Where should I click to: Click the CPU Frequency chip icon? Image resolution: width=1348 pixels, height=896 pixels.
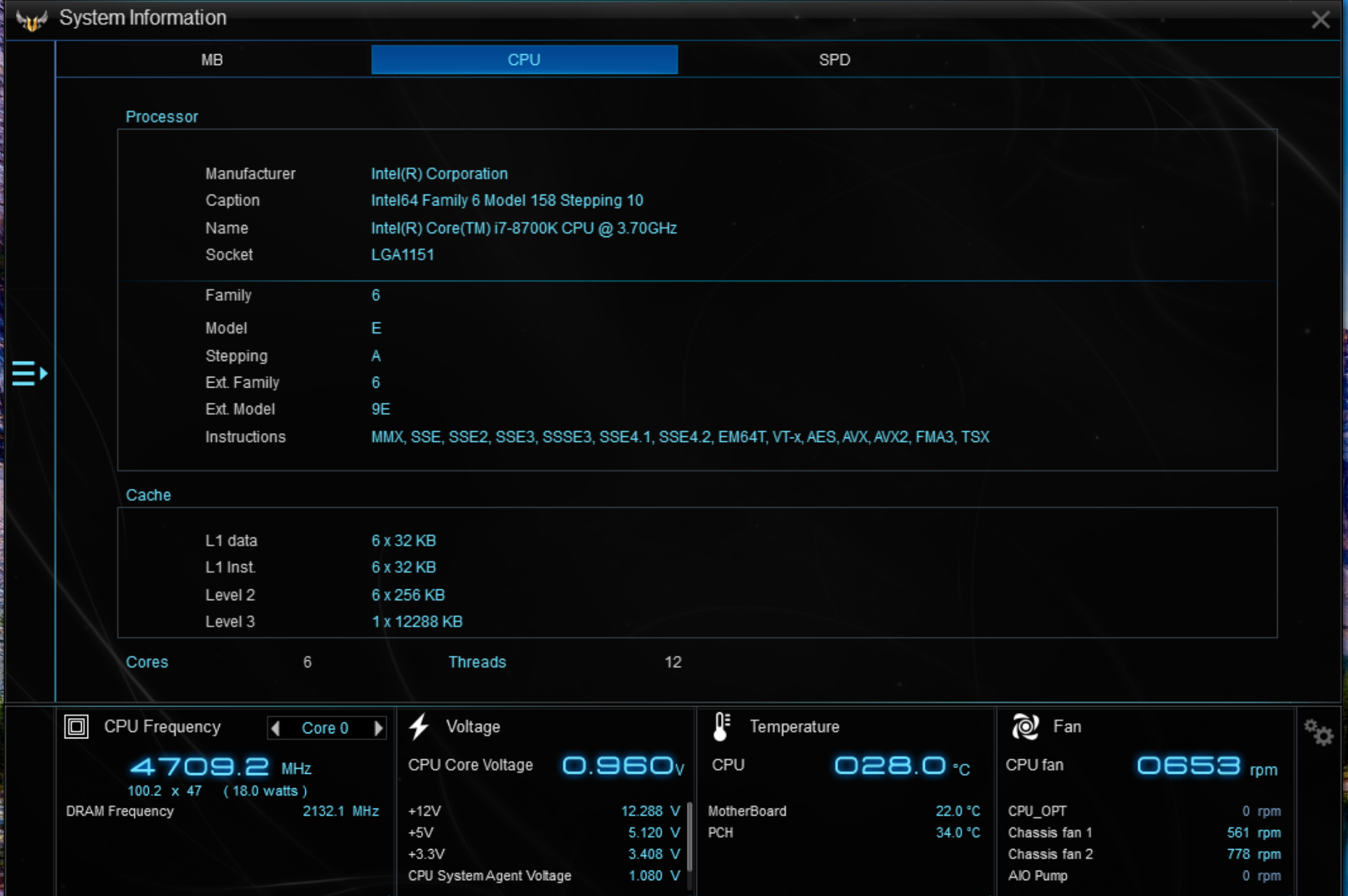77,727
